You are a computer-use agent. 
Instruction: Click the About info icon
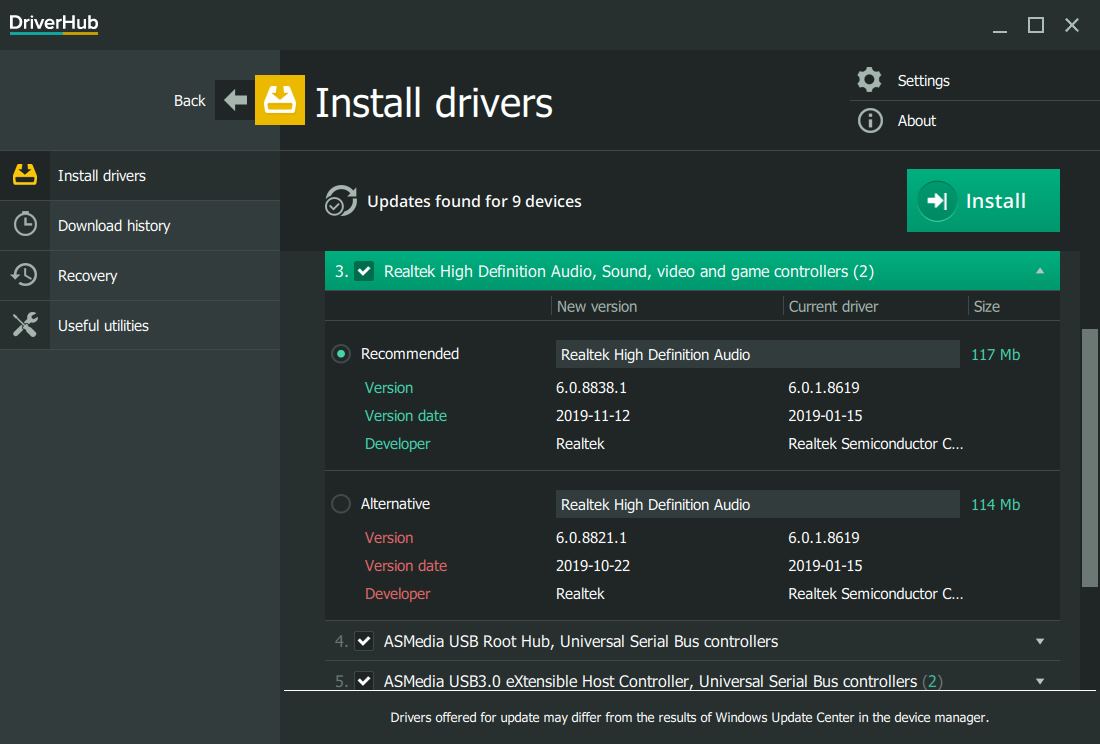(x=870, y=121)
